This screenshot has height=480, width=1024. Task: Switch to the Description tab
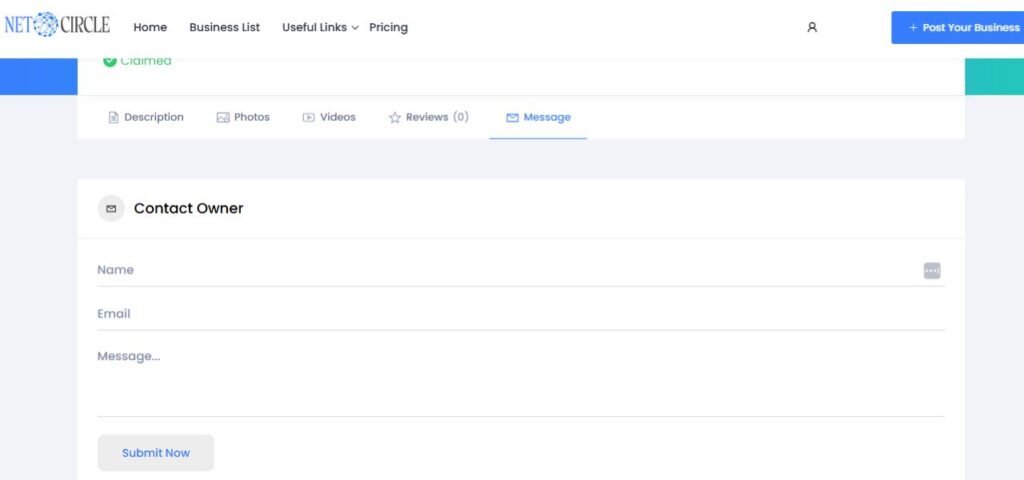[146, 118]
